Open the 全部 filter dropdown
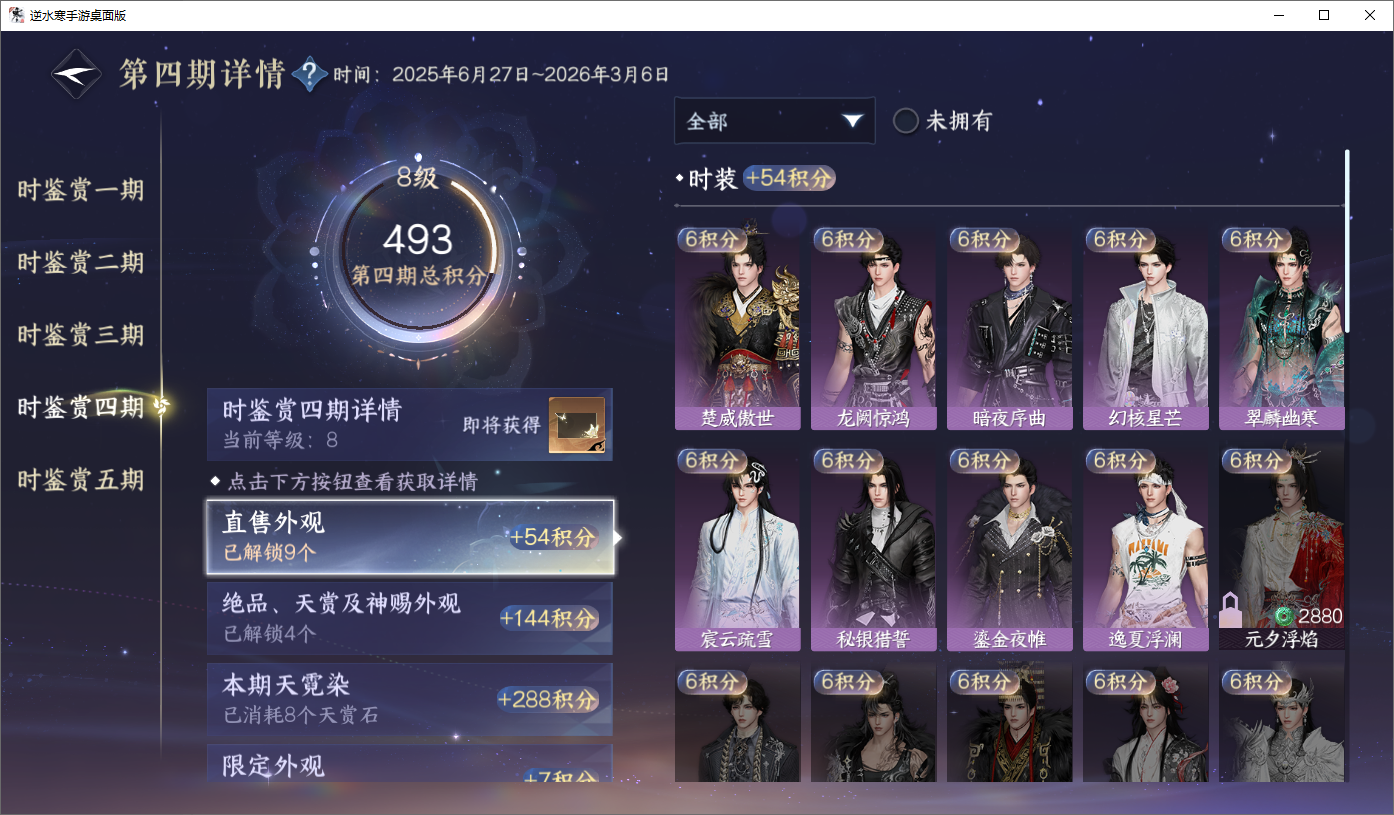This screenshot has height=815, width=1394. click(x=775, y=121)
